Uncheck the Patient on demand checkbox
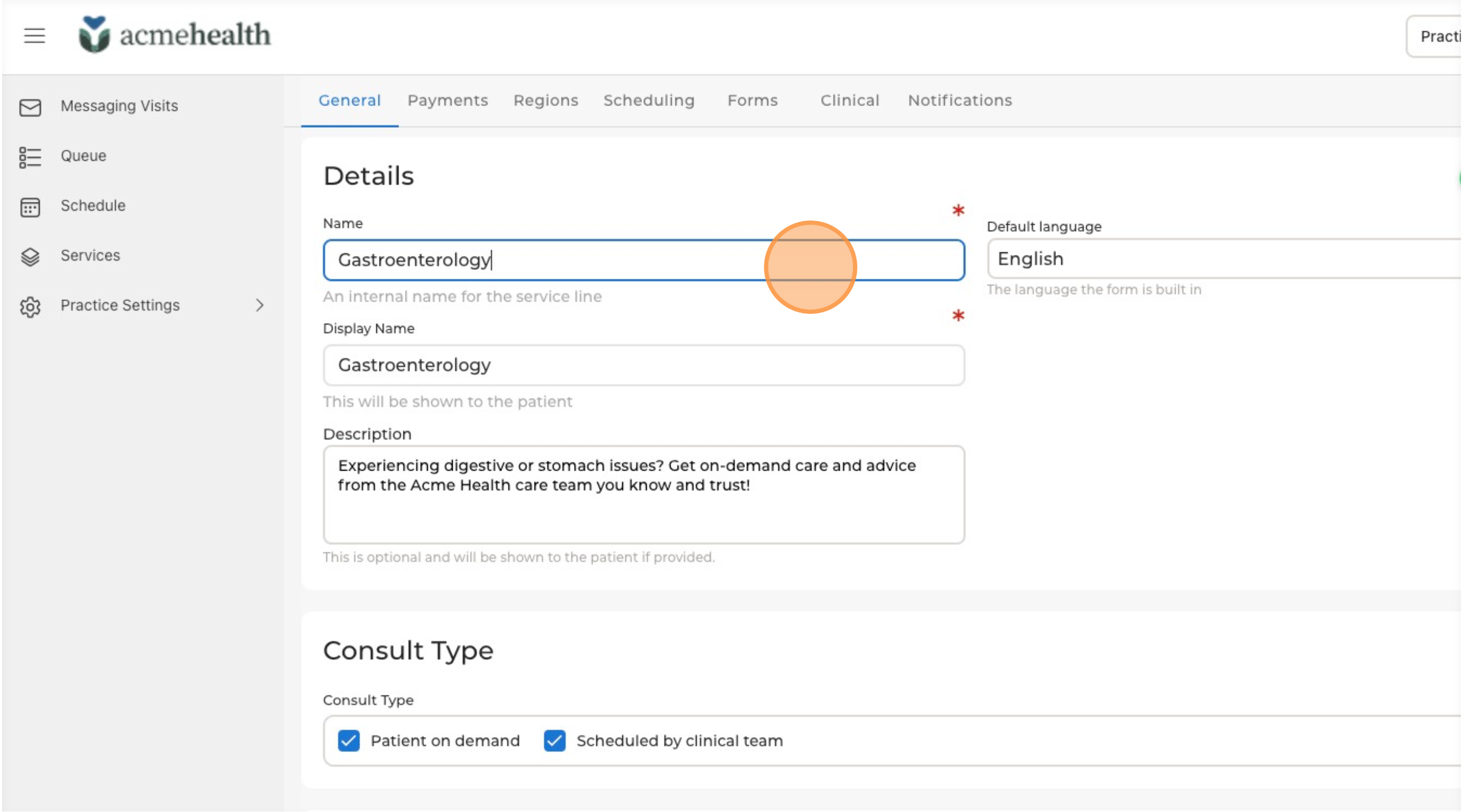The width and height of the screenshot is (1462, 812). click(x=348, y=741)
